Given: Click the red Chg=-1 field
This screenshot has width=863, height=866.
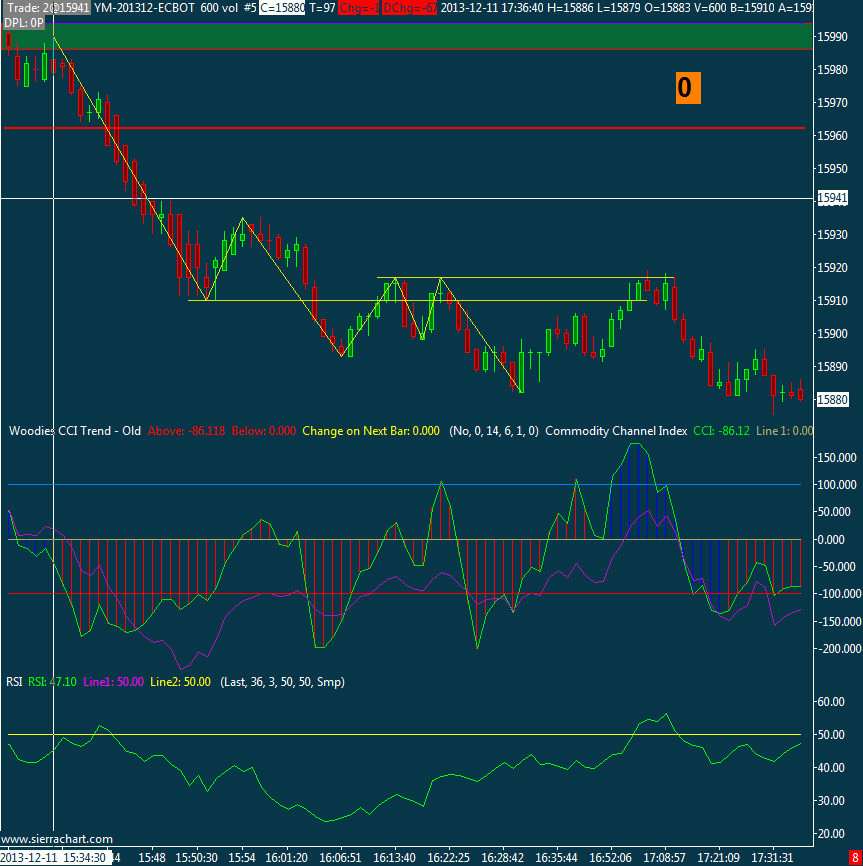Looking at the screenshot, I should click(x=359, y=8).
